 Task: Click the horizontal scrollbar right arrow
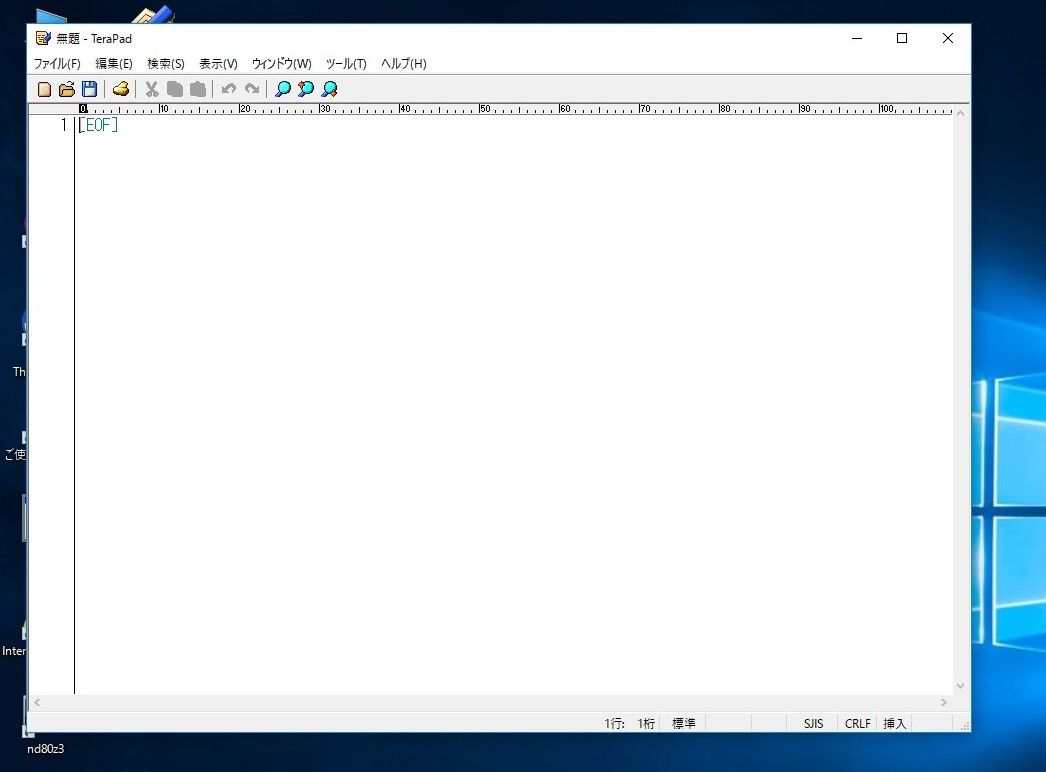[943, 703]
